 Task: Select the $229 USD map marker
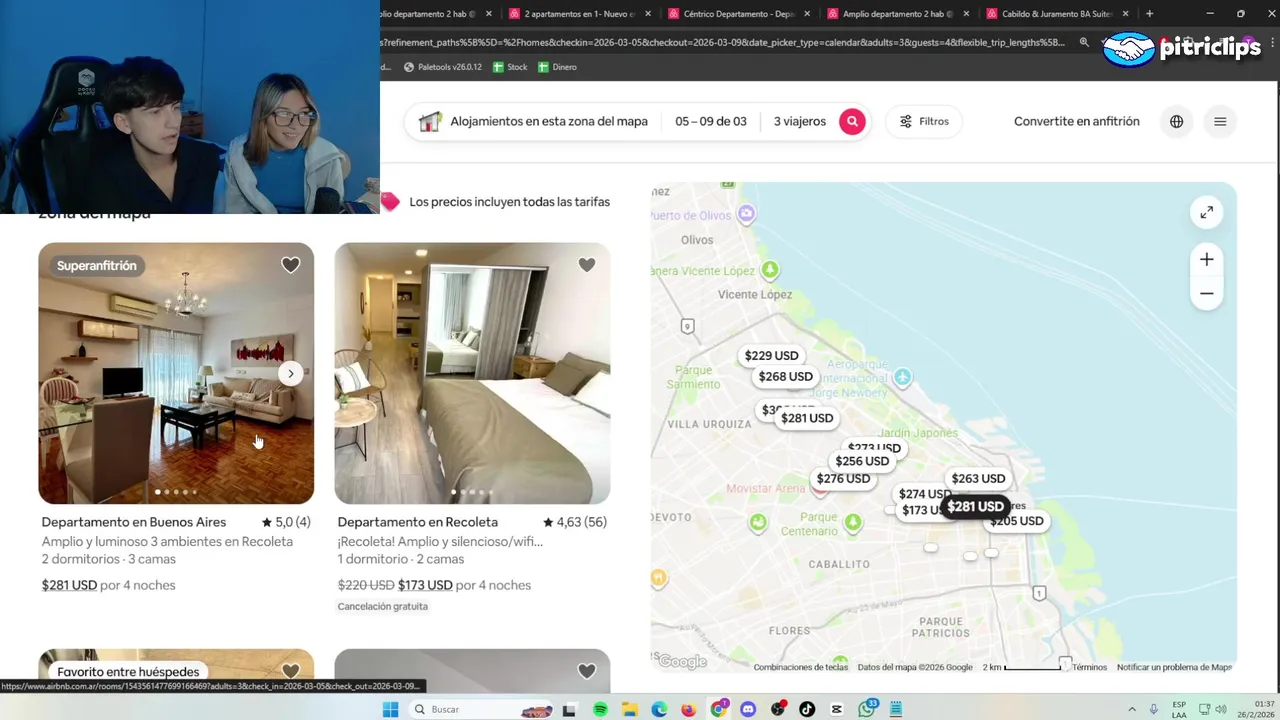[771, 356]
